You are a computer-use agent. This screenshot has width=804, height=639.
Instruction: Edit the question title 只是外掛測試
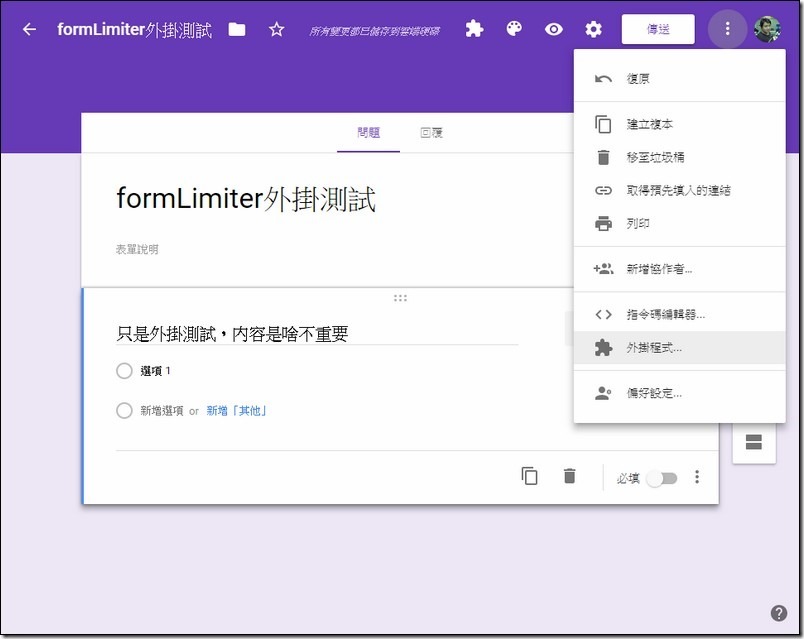click(316, 334)
